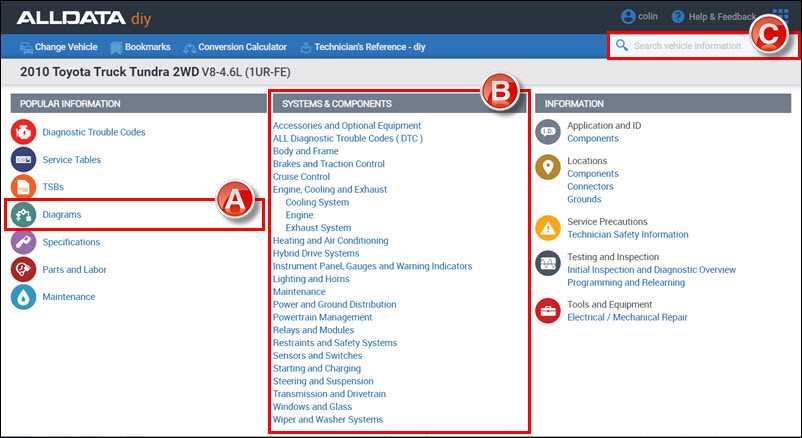The width and height of the screenshot is (802, 438).
Task: Click the purple Specifications wrench icon
Action: [24, 242]
